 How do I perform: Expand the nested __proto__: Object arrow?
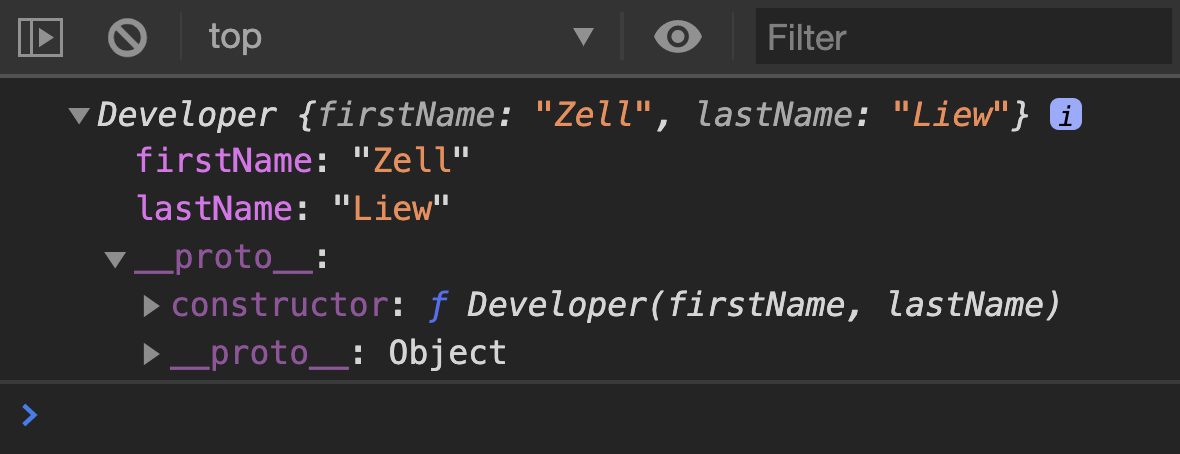pyautogui.click(x=152, y=353)
